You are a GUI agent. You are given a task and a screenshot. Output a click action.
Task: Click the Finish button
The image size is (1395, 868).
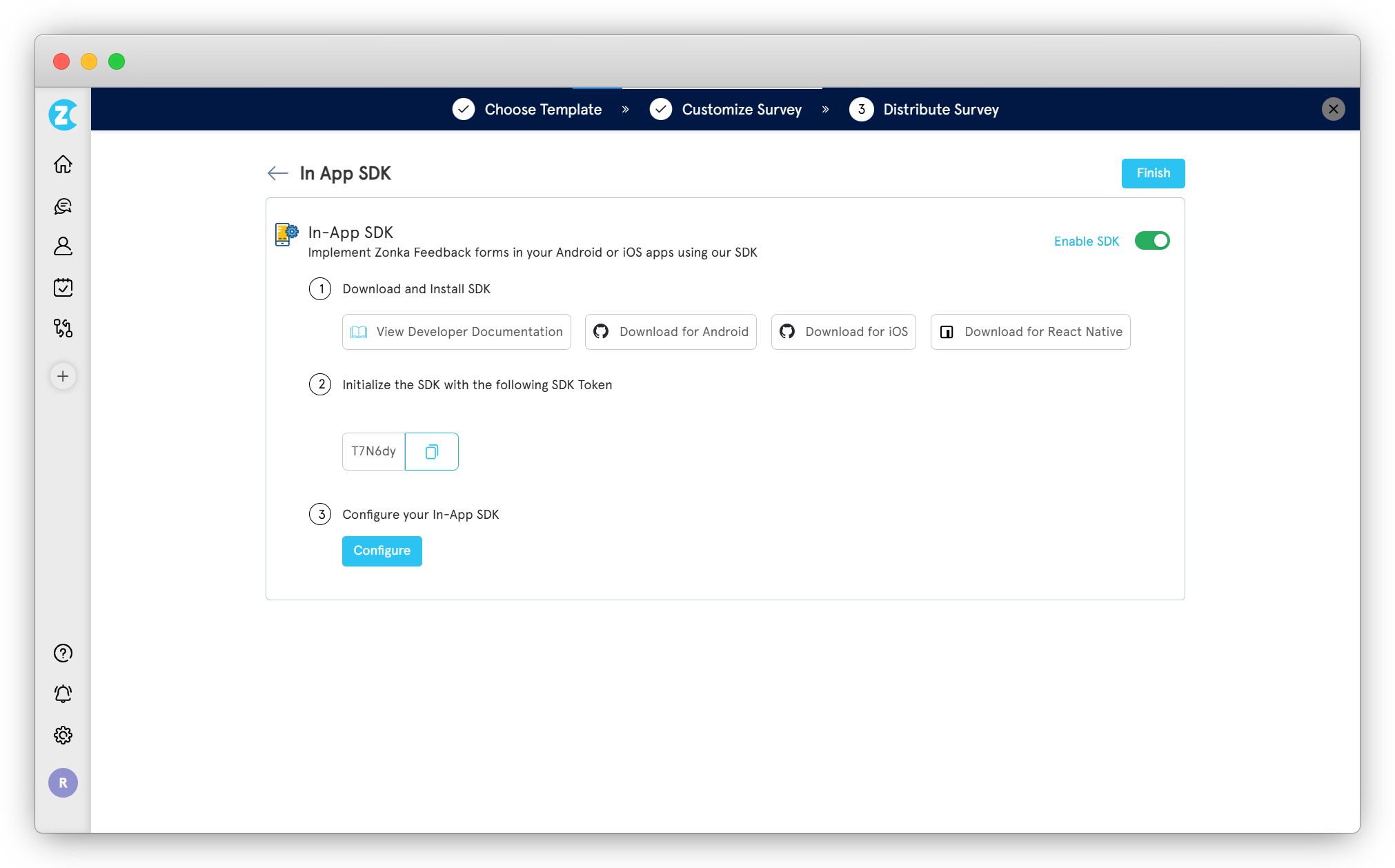point(1152,173)
